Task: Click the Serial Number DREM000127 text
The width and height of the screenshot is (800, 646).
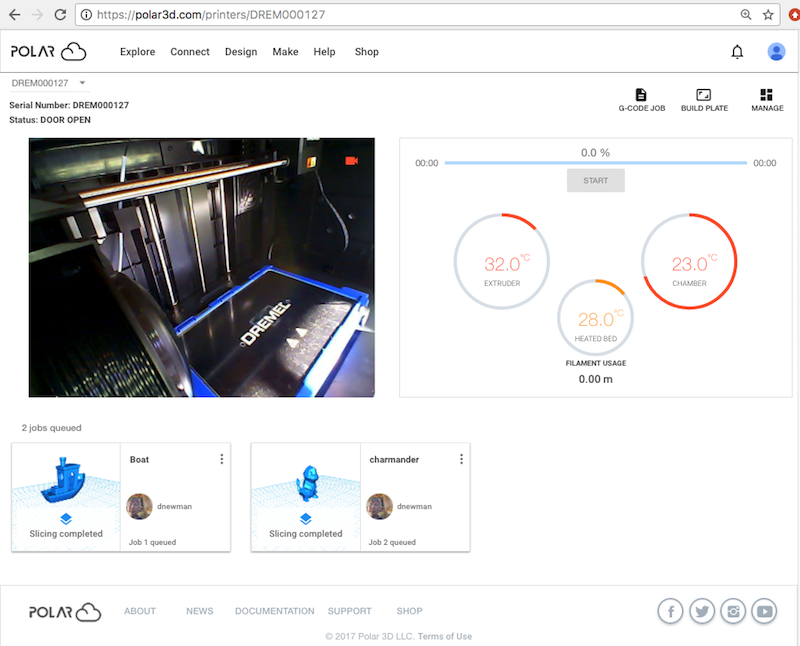Action: coord(69,105)
